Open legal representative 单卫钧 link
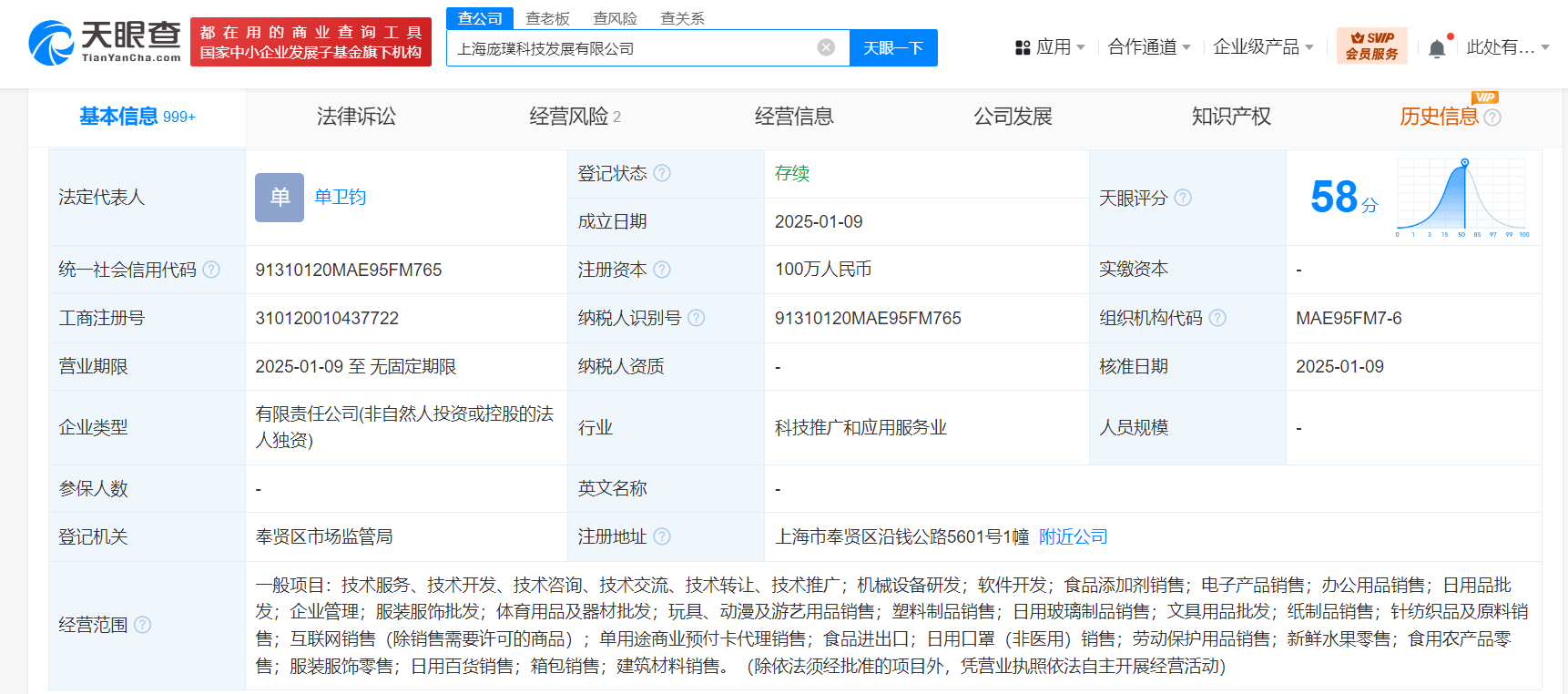1568x694 pixels. [x=340, y=198]
